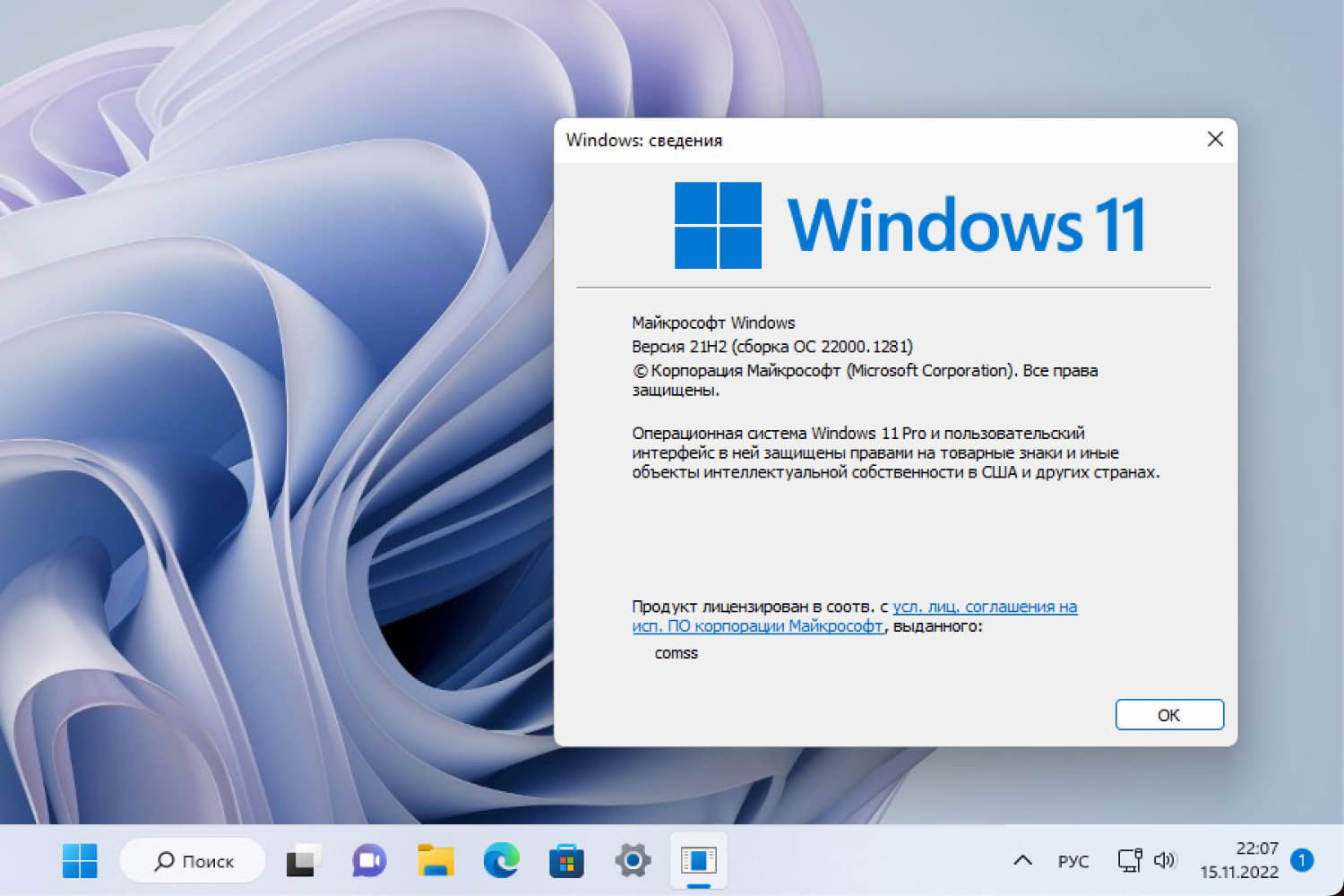Screen dimensions: 1344x896
Task: Open Settings gear on the taskbar
Action: coord(633,861)
